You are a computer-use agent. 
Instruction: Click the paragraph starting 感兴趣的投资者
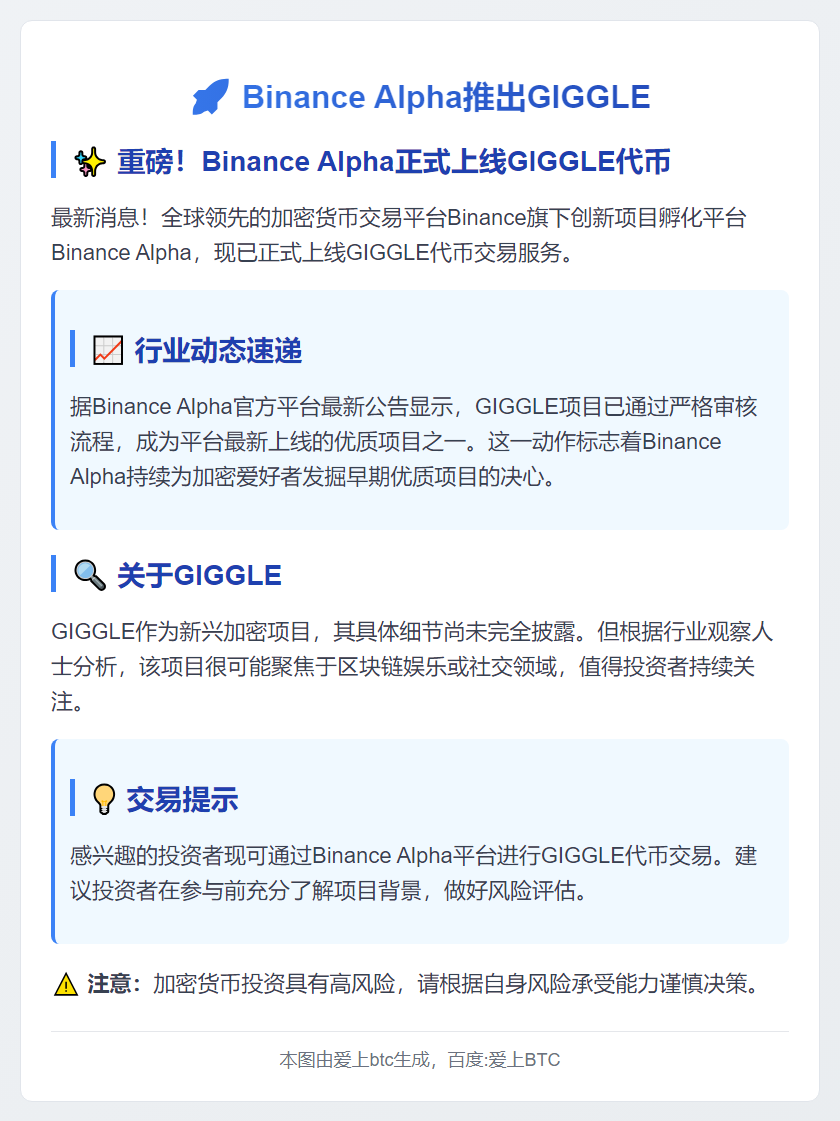413,873
